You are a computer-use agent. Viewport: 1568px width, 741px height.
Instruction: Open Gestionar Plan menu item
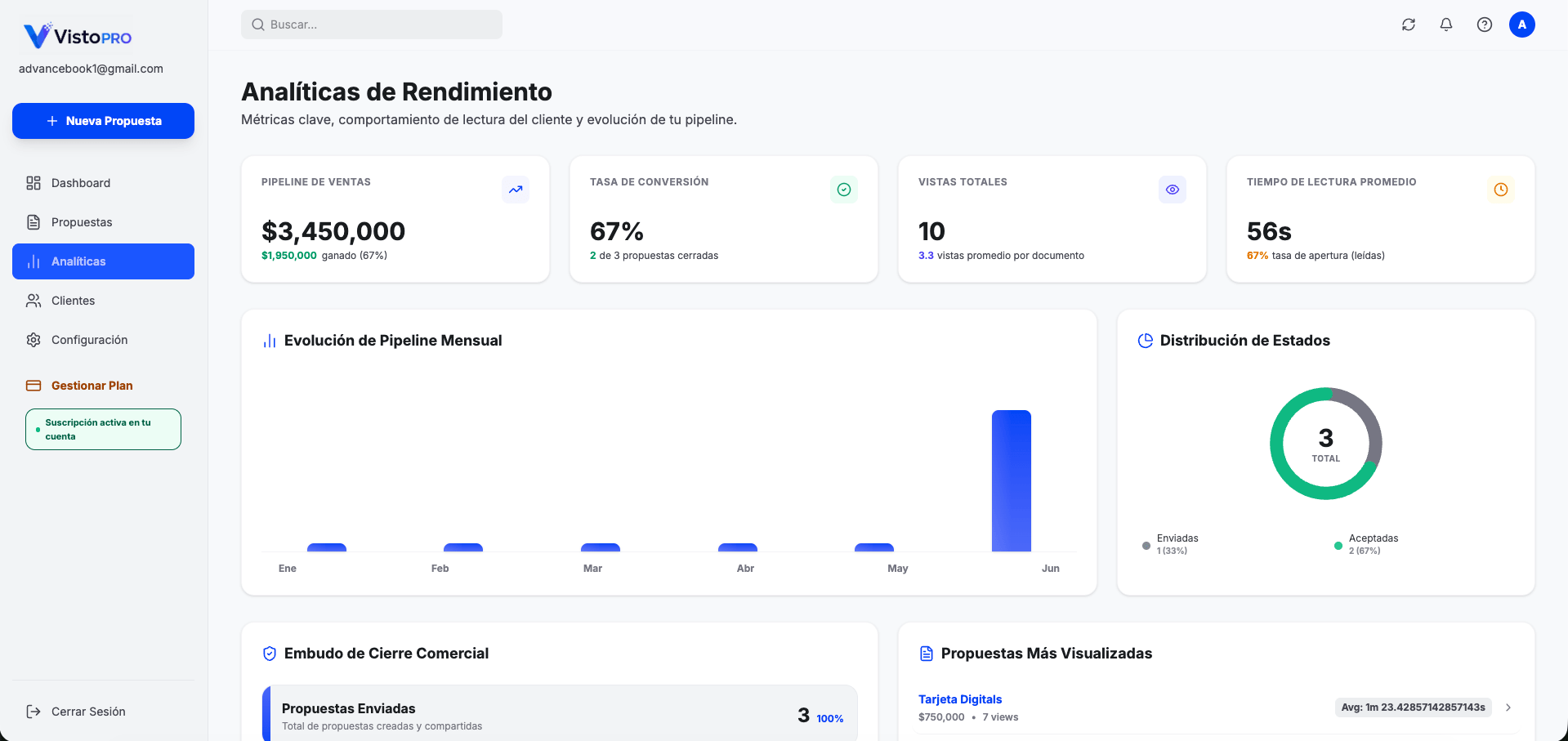pyautogui.click(x=103, y=386)
